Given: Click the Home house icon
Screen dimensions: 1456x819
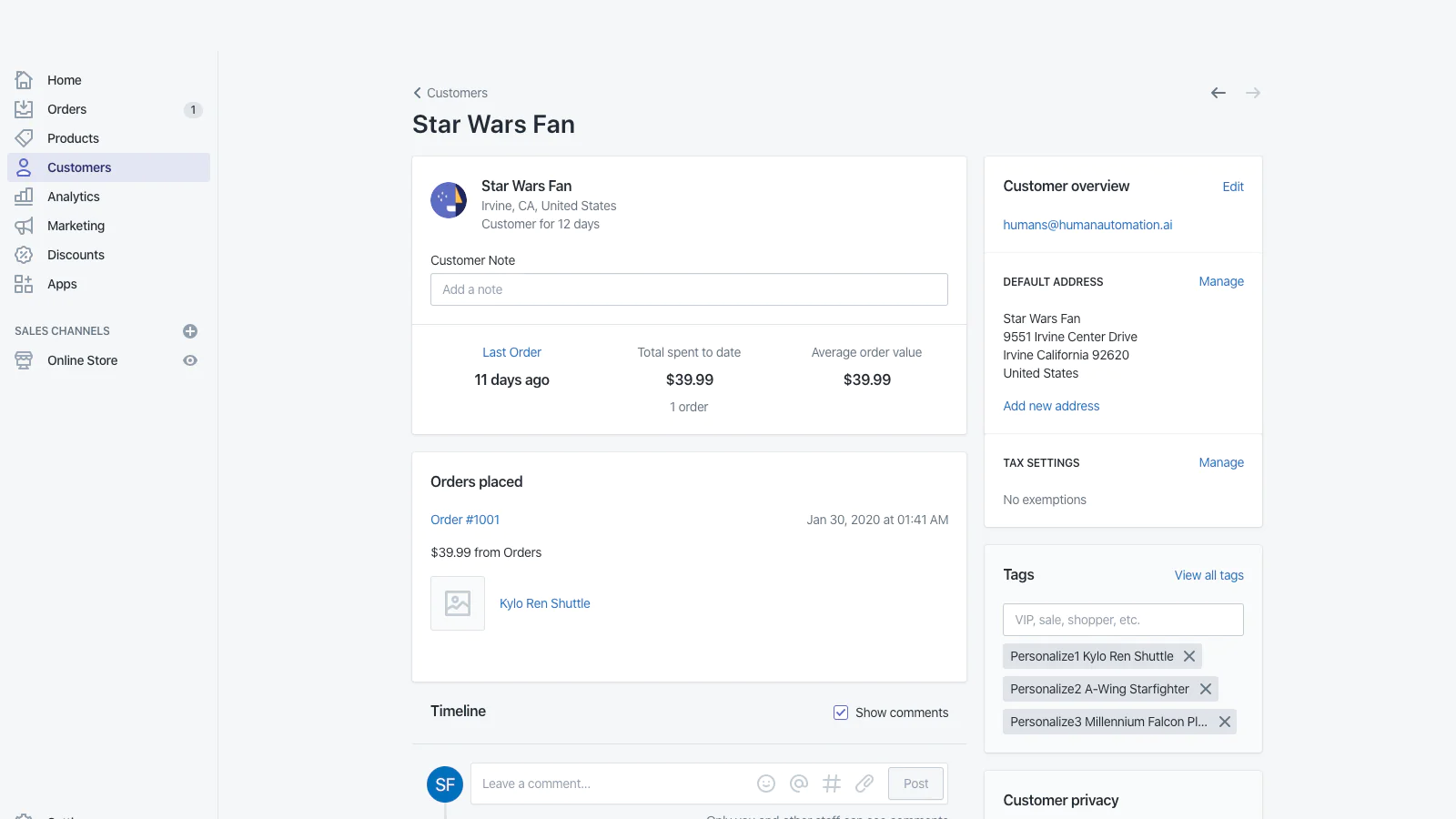Looking at the screenshot, I should [x=24, y=80].
